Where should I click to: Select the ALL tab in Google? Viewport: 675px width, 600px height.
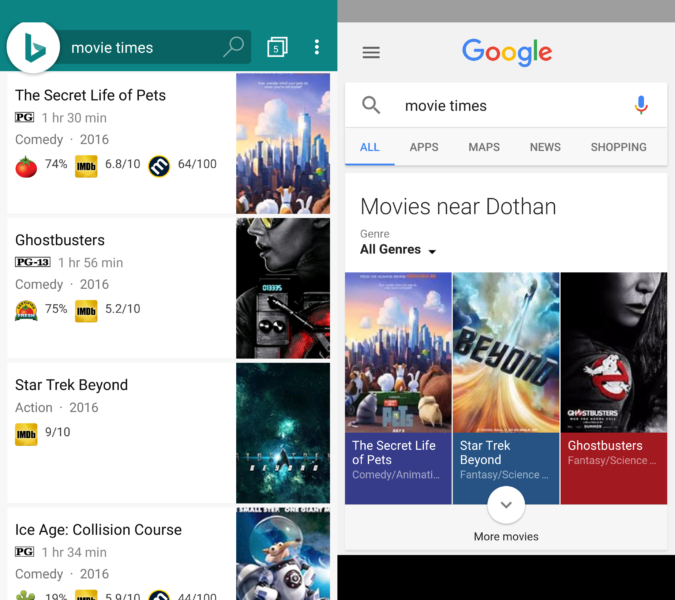(369, 147)
